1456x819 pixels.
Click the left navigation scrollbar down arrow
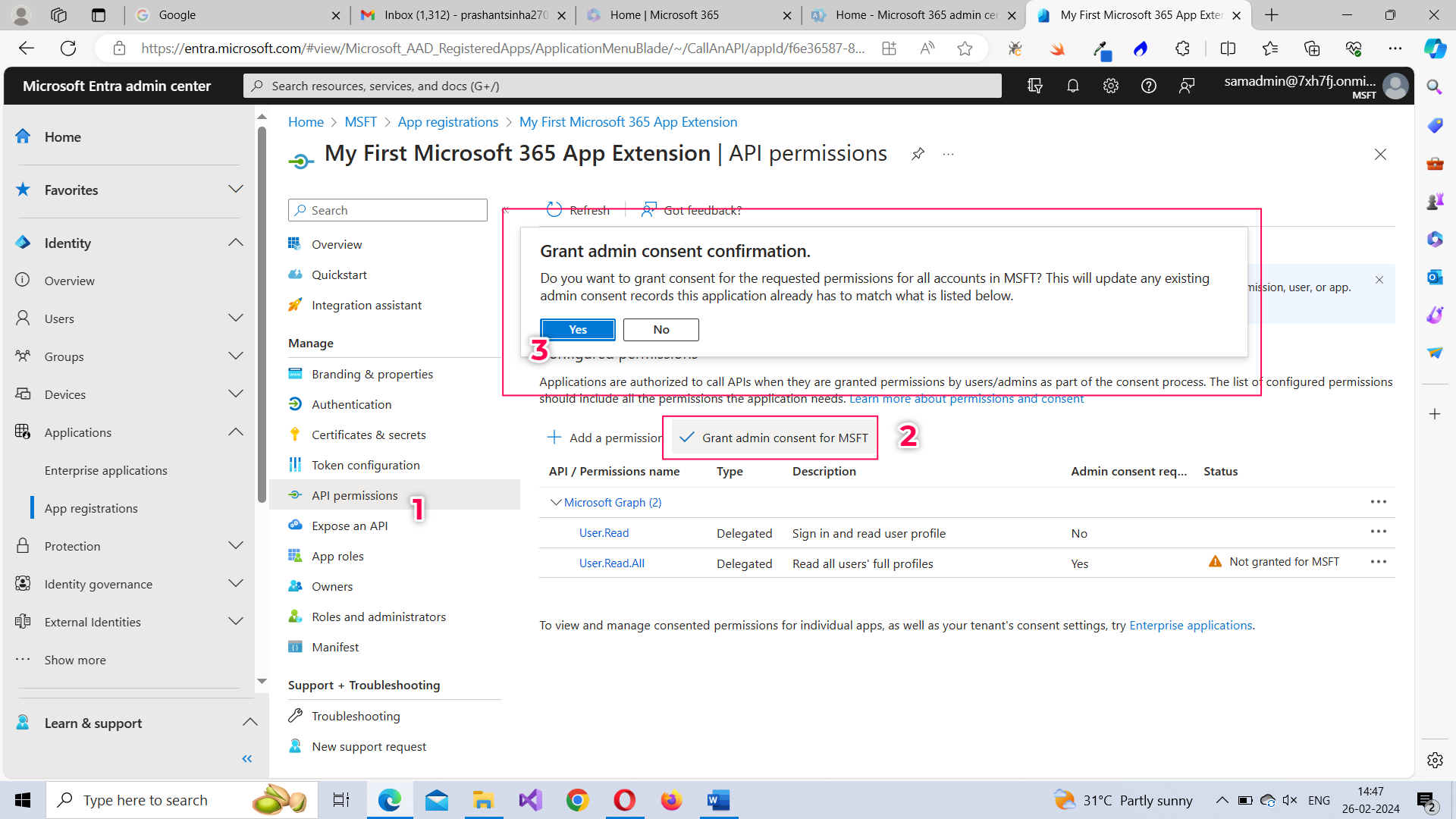(x=262, y=682)
